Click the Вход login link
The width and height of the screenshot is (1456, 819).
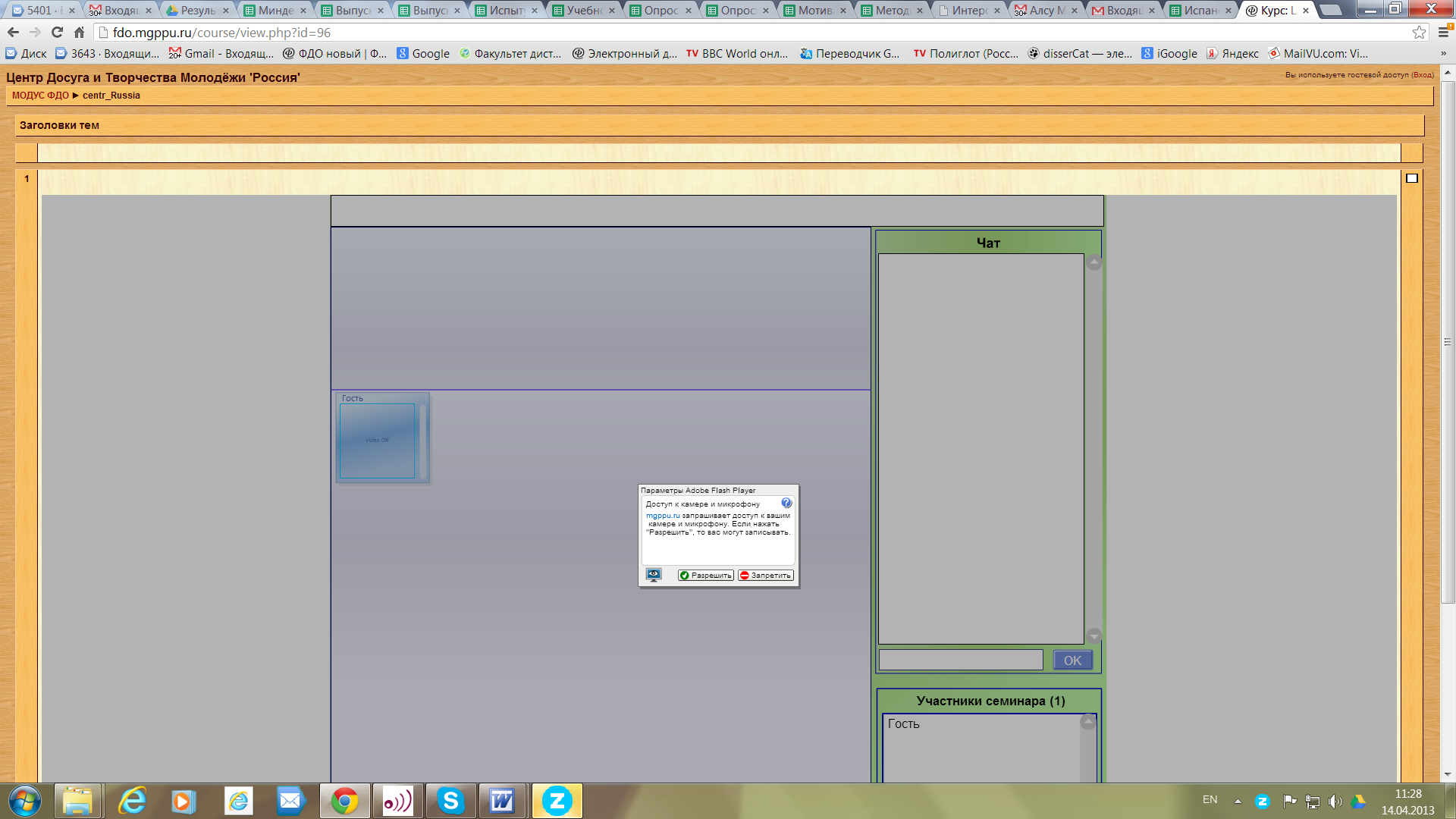[x=1421, y=75]
